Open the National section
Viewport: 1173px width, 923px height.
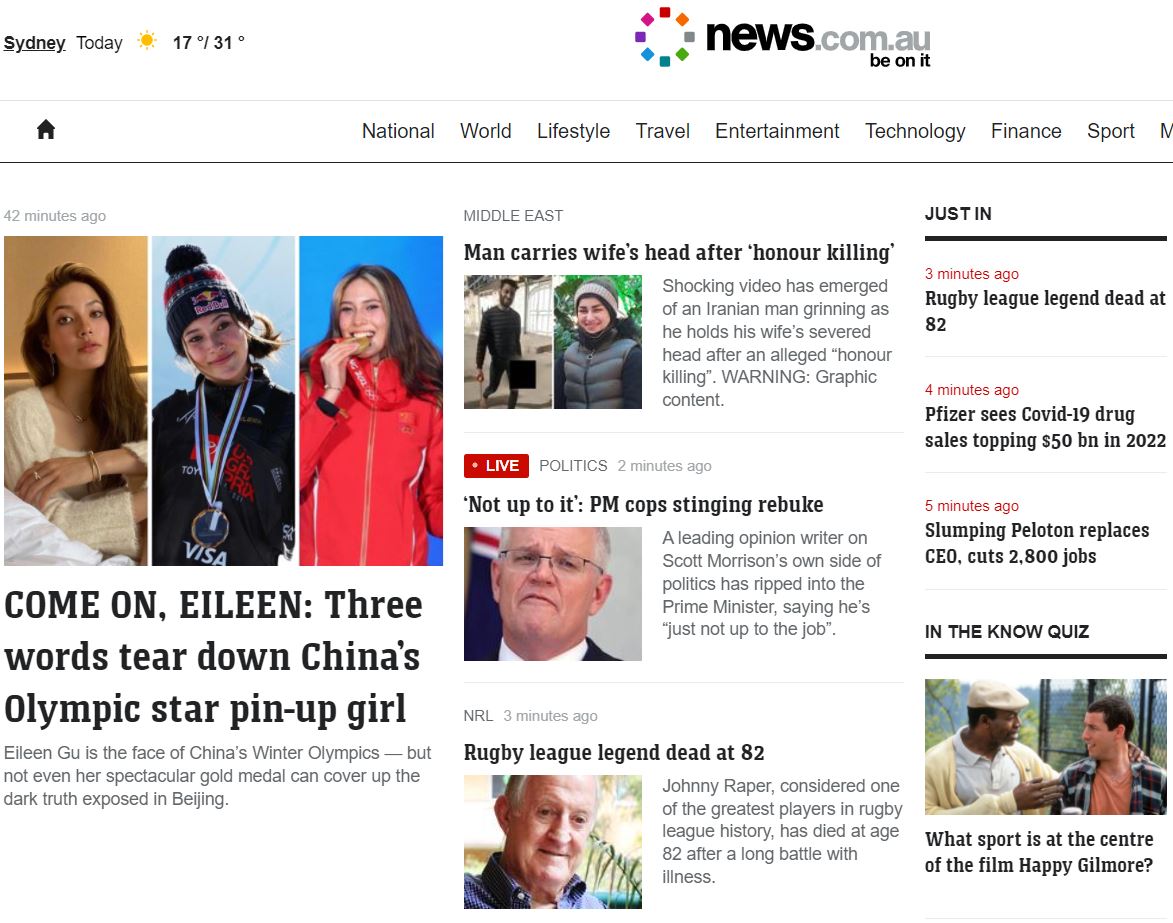coord(398,131)
